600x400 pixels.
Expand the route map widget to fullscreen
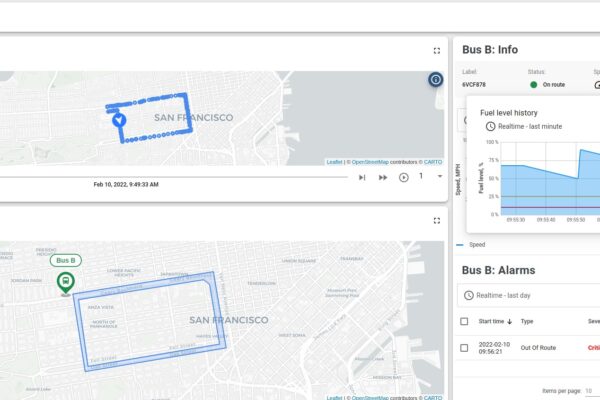click(437, 220)
